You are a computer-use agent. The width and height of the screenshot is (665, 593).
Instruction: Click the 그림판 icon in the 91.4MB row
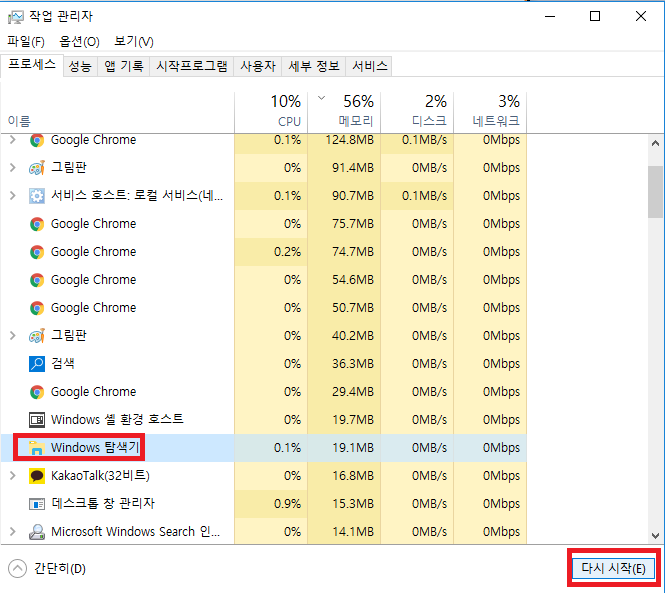37,168
